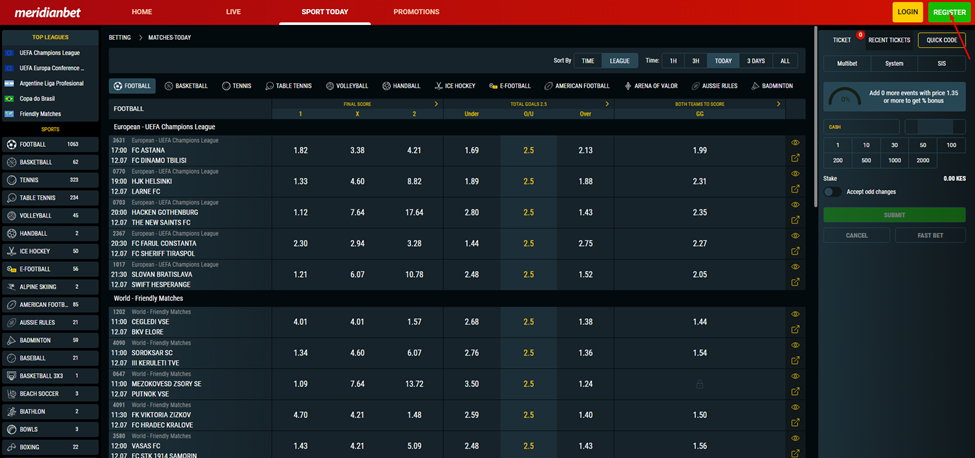Select the System ticket tab
This screenshot has height=458, width=975.
(894, 63)
